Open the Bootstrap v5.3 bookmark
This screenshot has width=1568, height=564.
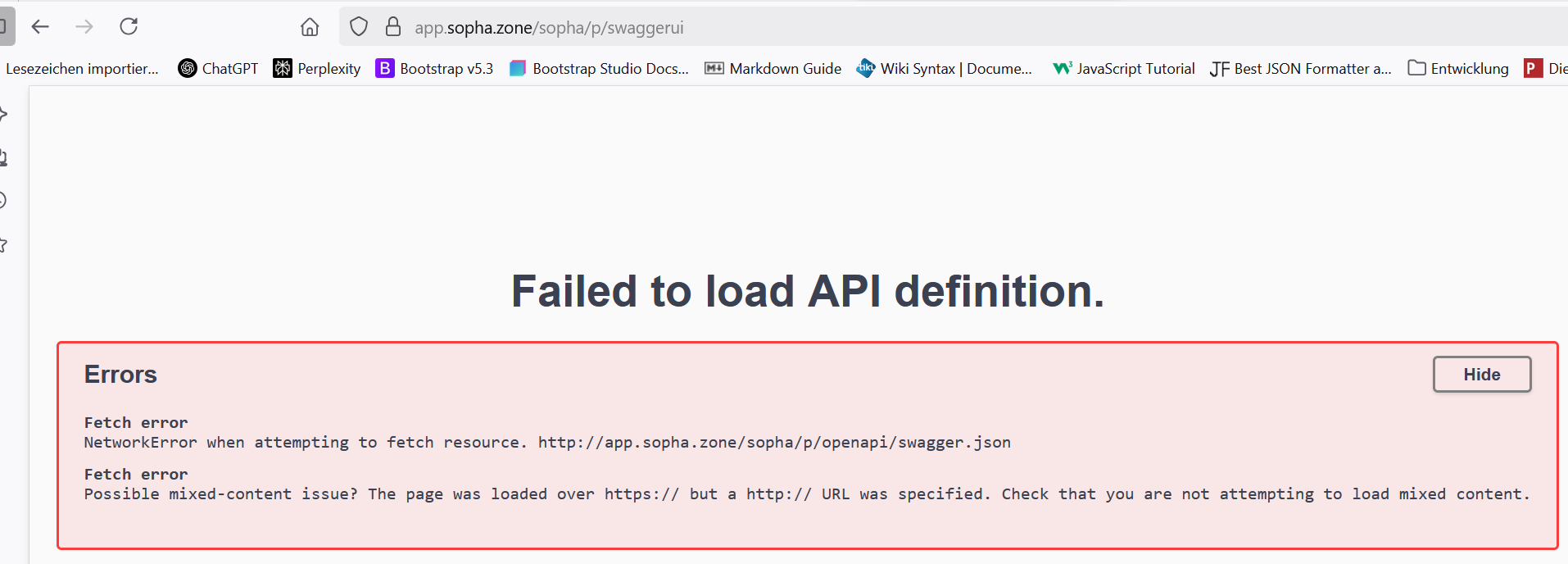pyautogui.click(x=434, y=69)
